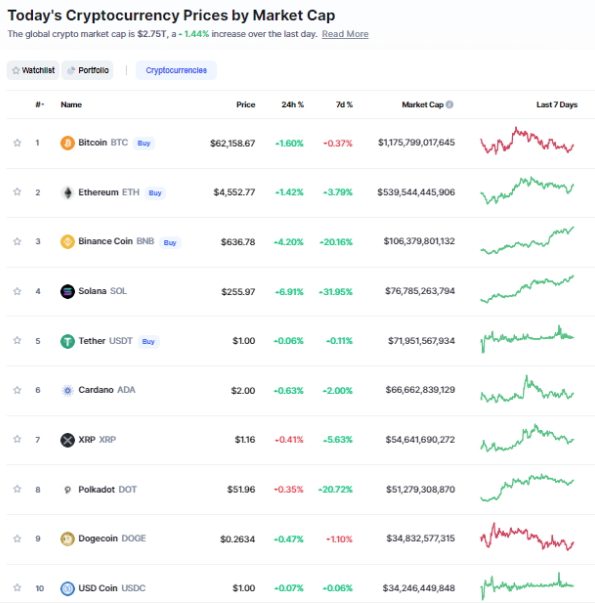
Task: Toggle watchlist star for Cardano
Action: tap(17, 390)
